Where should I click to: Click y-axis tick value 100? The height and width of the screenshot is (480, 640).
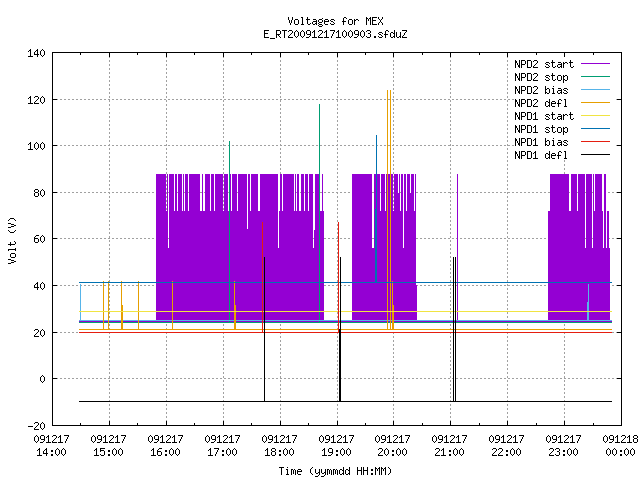pyautogui.click(x=36, y=146)
